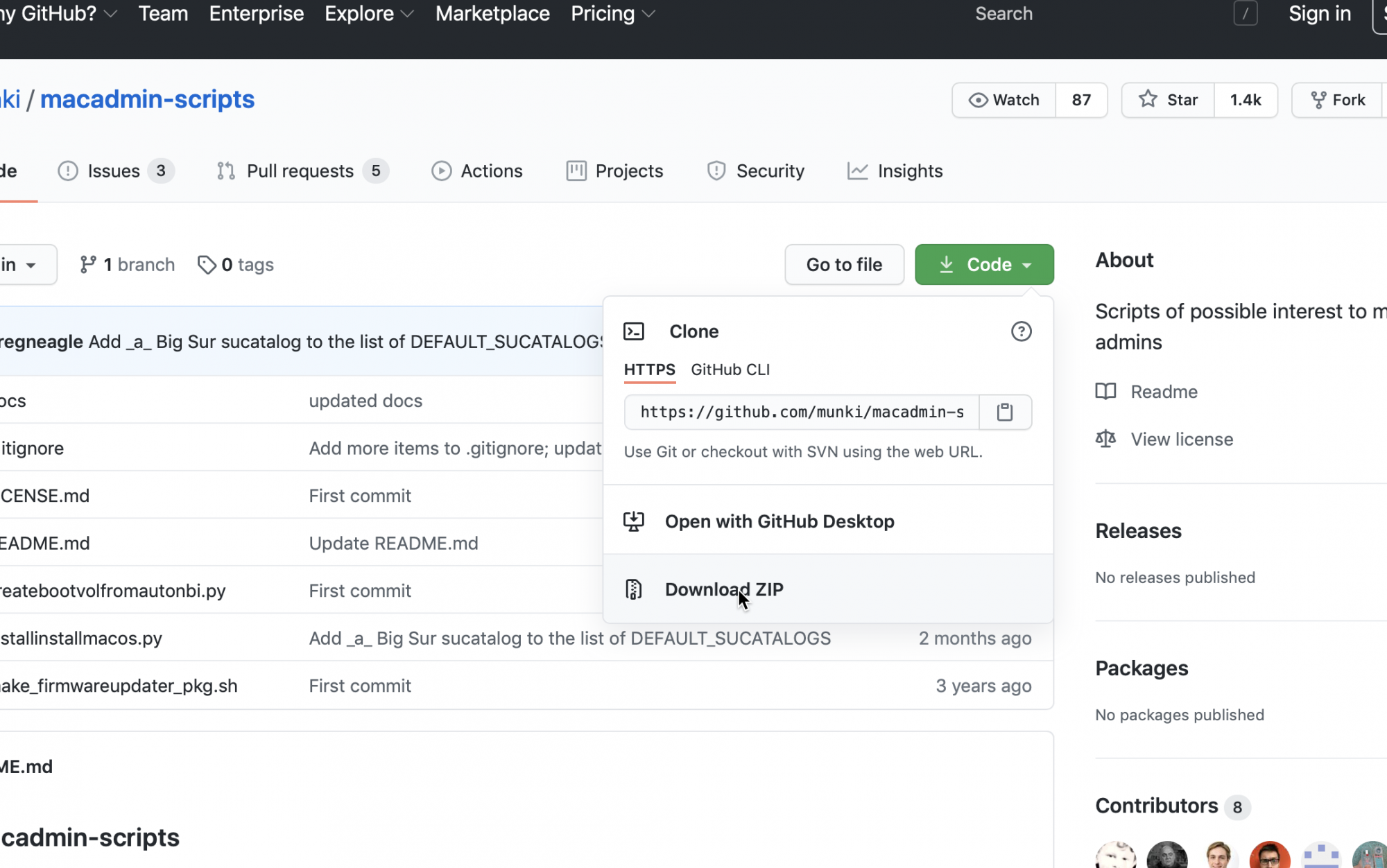Expand the Pricing menu

click(x=612, y=14)
